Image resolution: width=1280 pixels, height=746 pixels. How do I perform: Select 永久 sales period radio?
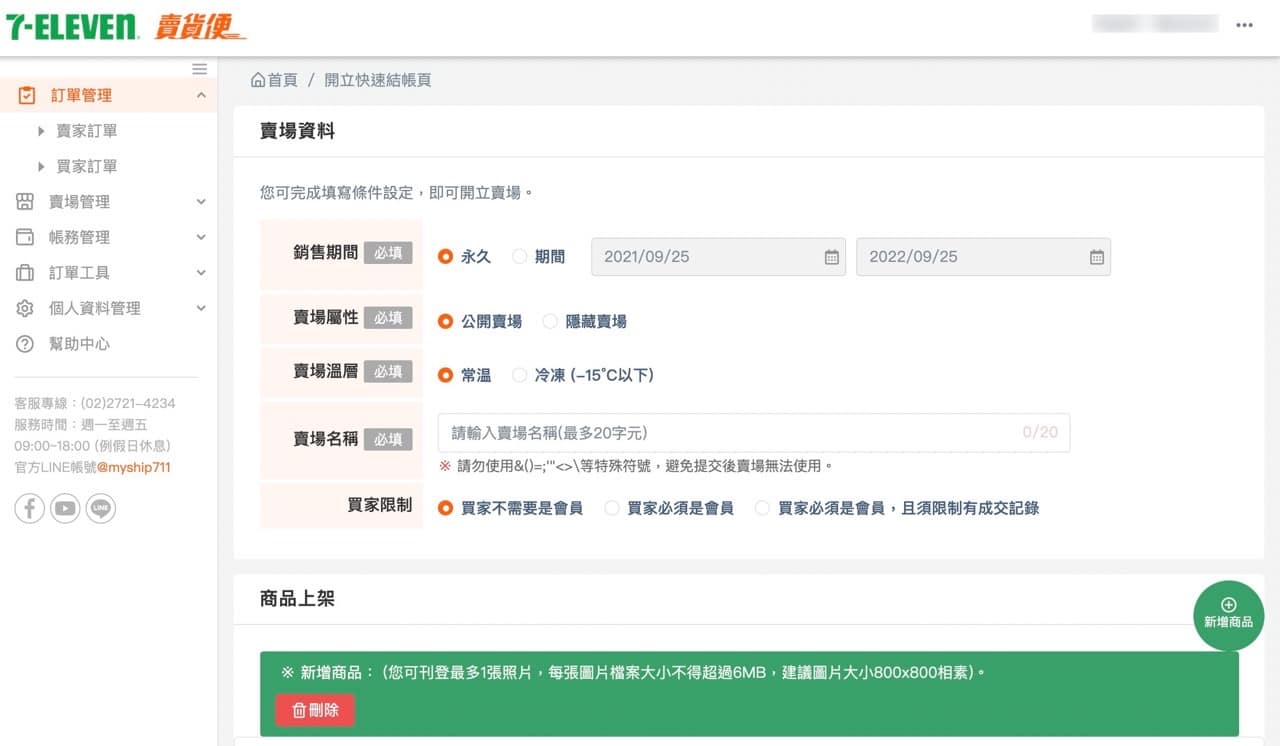click(446, 257)
